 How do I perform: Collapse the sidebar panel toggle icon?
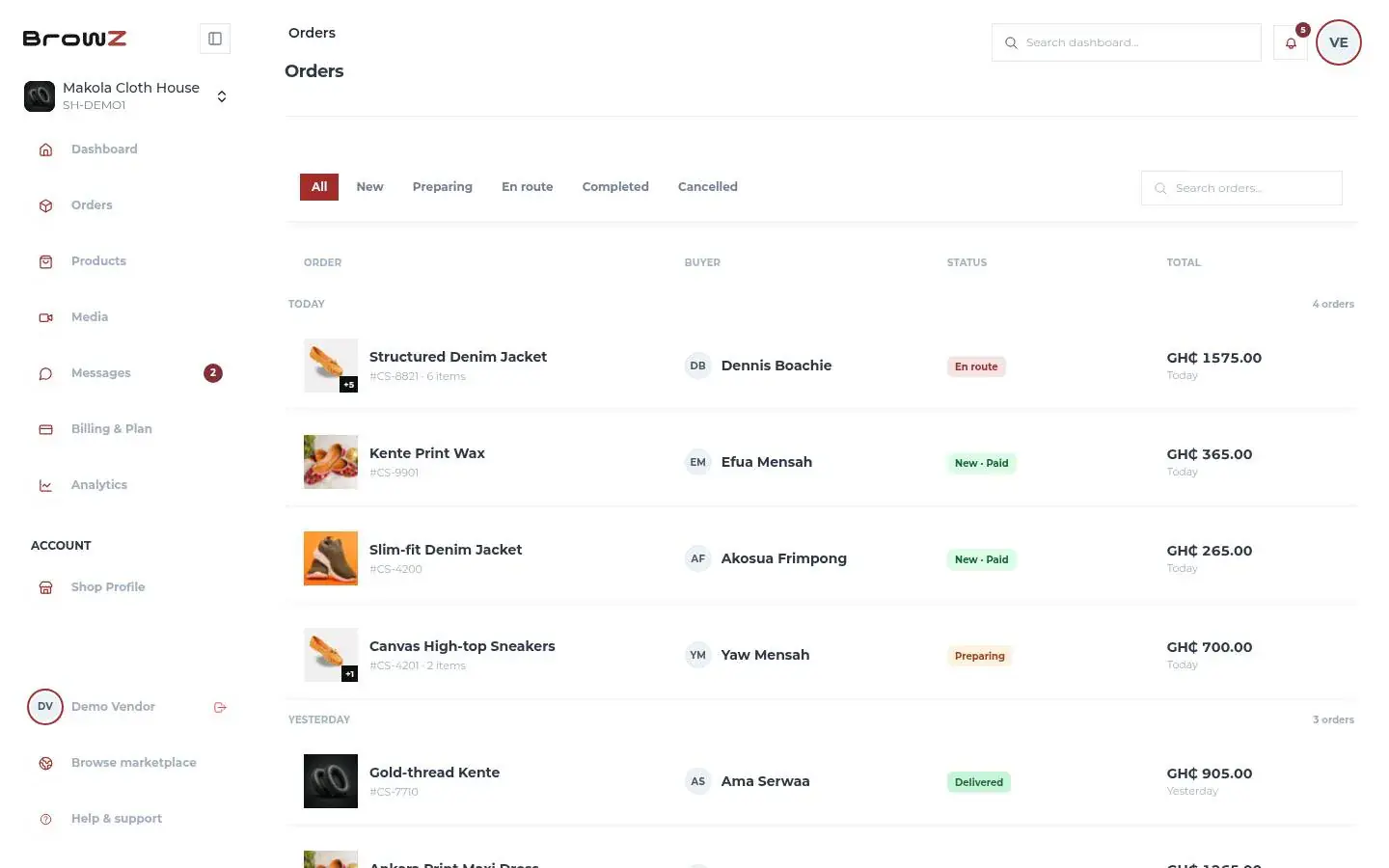[215, 39]
